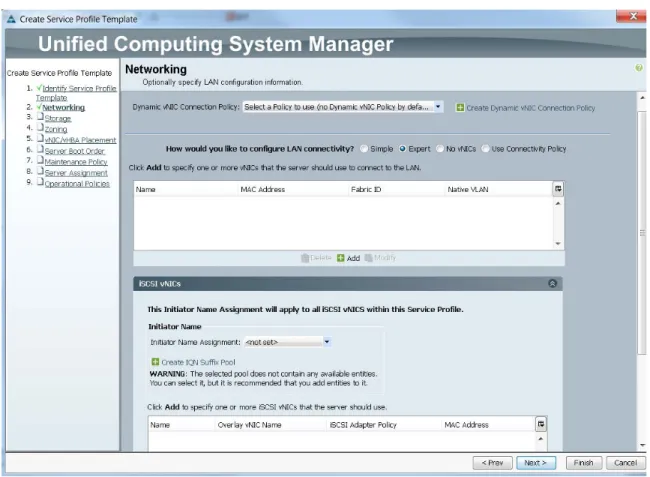The width and height of the screenshot is (650, 477).
Task: Open the vNIC/vHBA Placement step
Action: pyautogui.click(x=80, y=140)
